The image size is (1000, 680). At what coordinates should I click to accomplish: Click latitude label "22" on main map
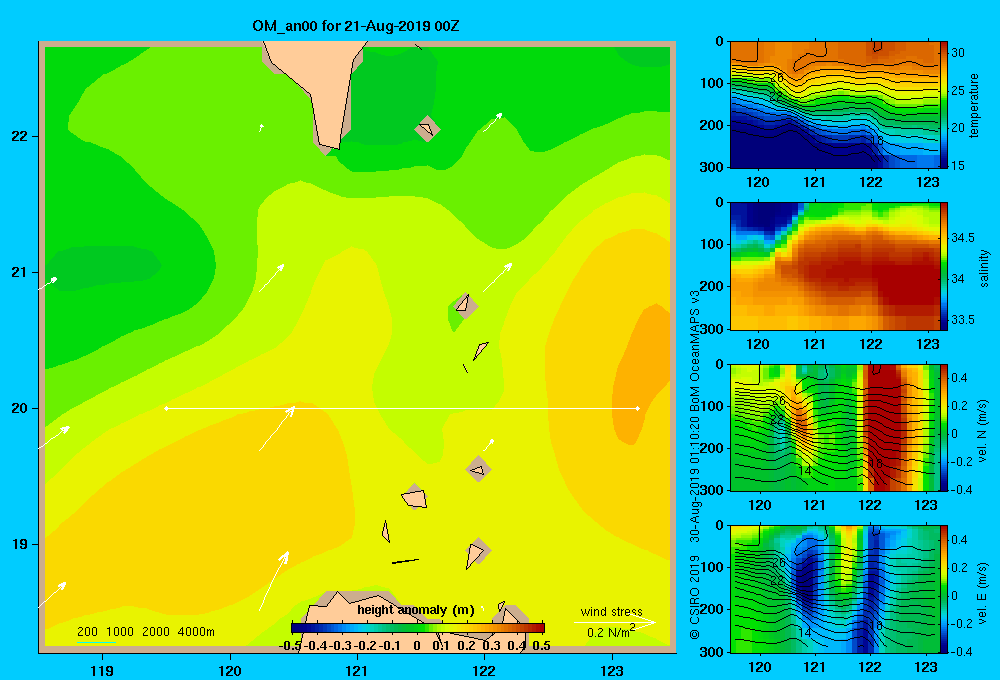[x=19, y=136]
